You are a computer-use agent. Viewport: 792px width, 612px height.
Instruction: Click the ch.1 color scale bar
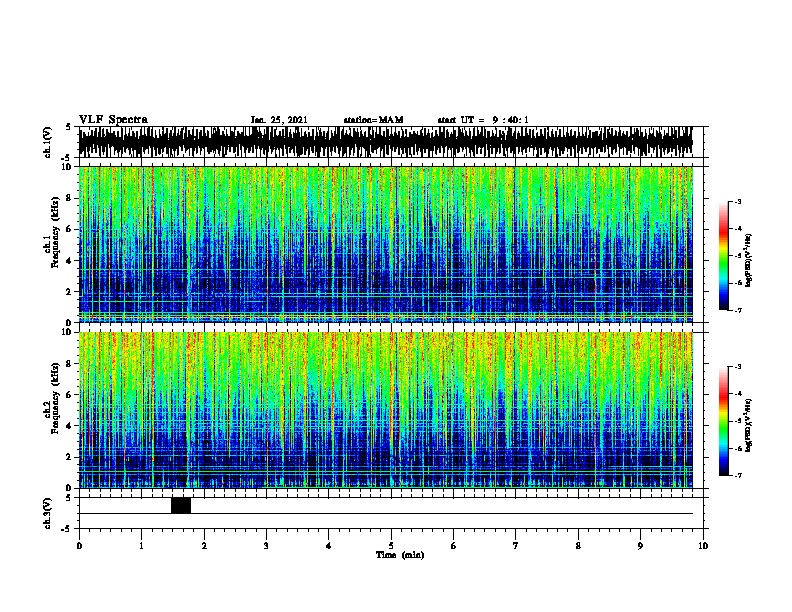(724, 256)
